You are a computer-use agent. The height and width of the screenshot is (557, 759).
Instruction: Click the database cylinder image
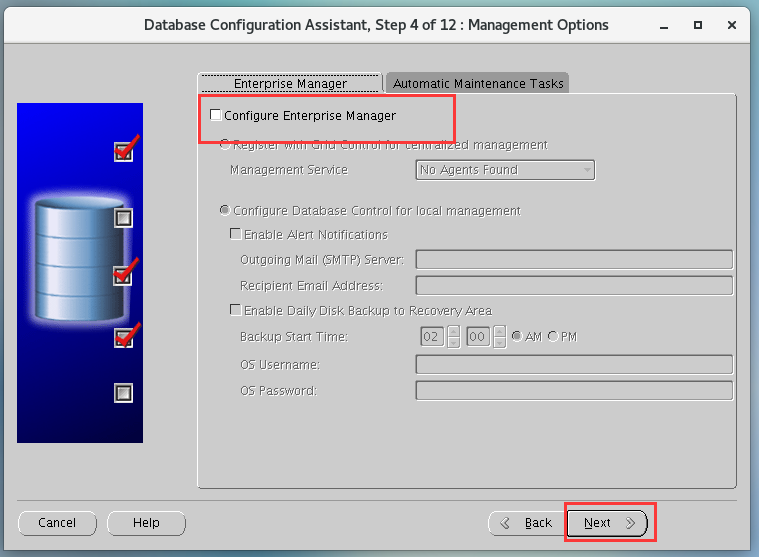(80, 260)
